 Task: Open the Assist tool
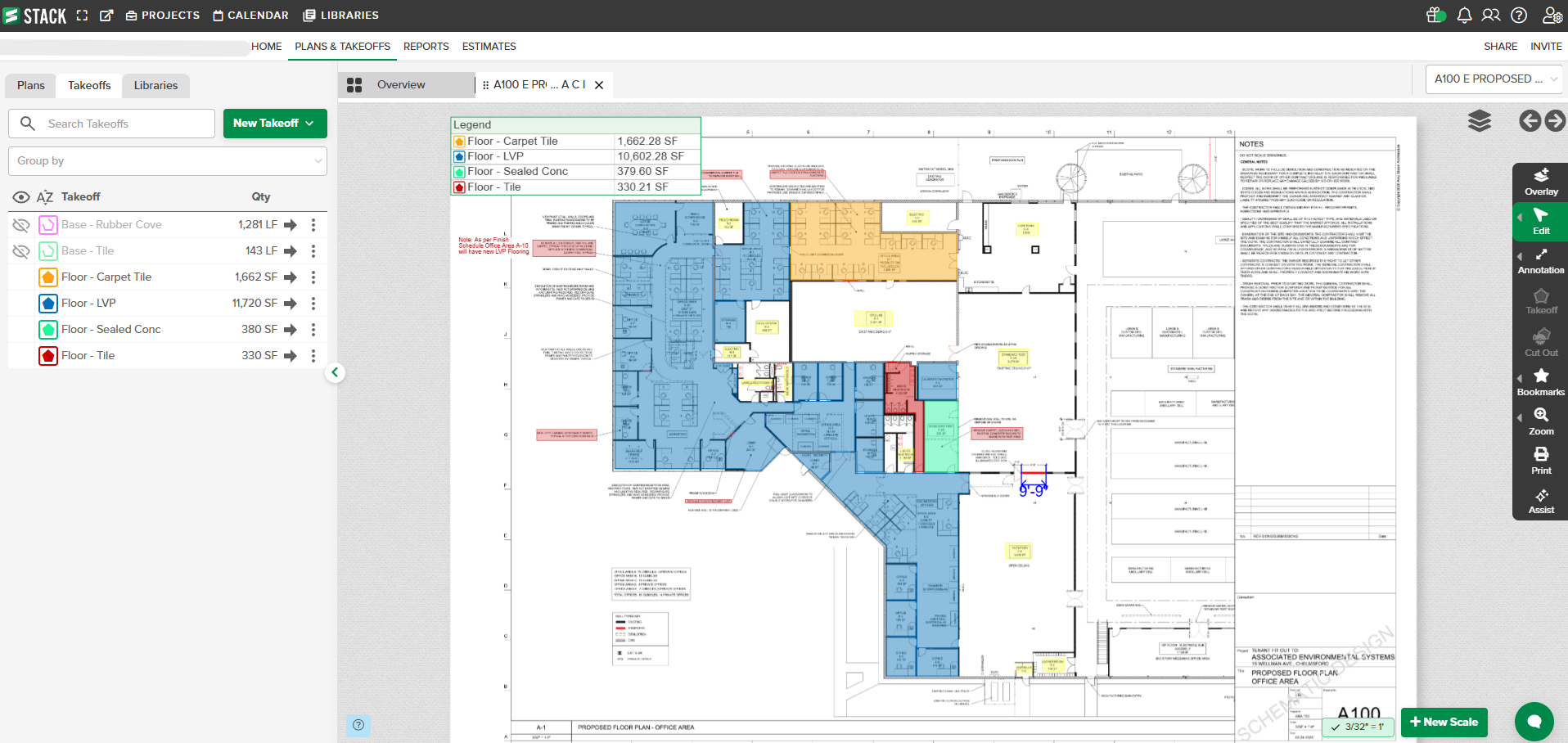click(1540, 501)
